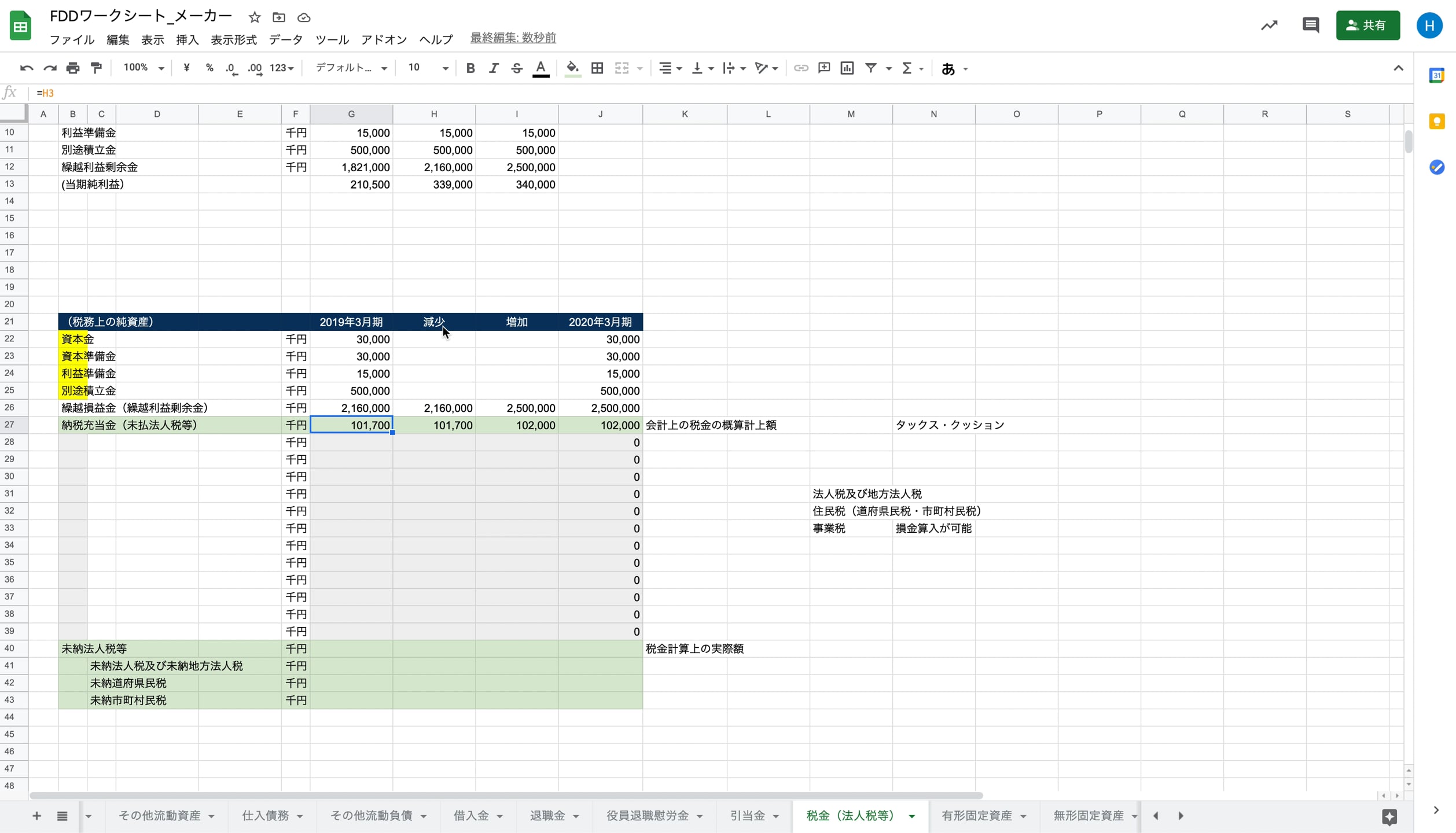
Task: Open the zoom 100% dropdown
Action: pyautogui.click(x=144, y=68)
